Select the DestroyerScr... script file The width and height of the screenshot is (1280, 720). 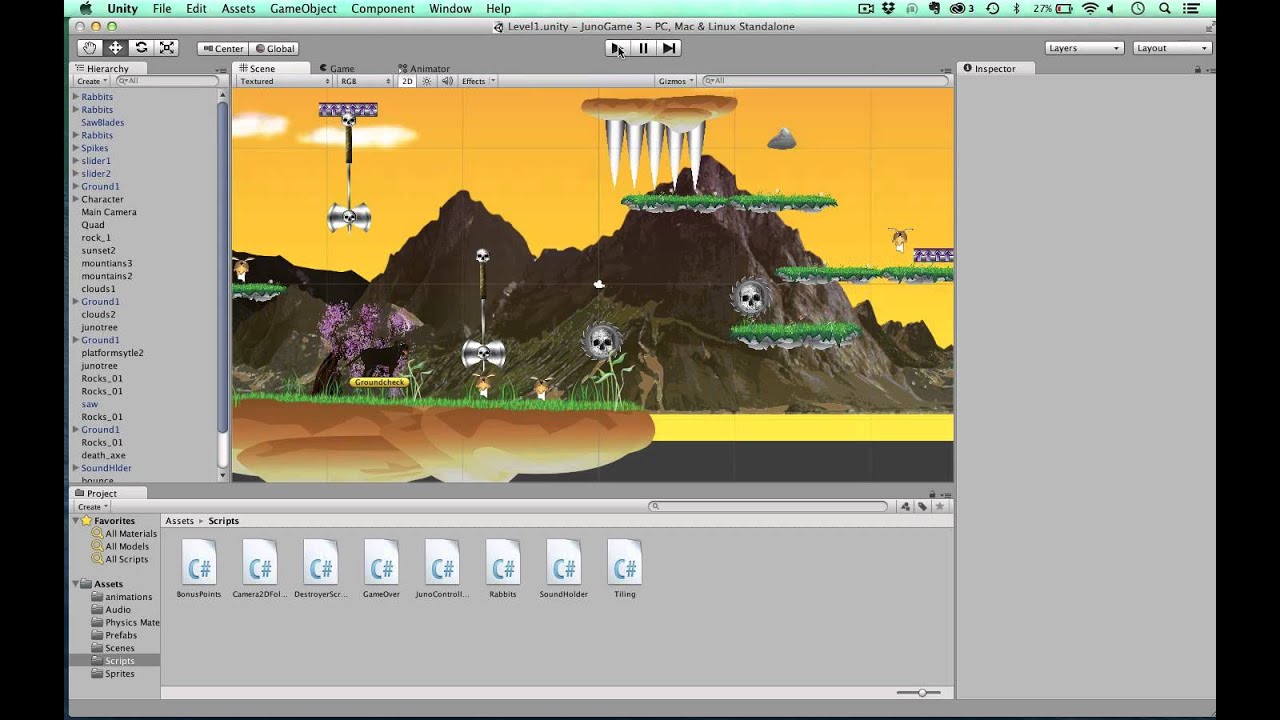tap(321, 569)
